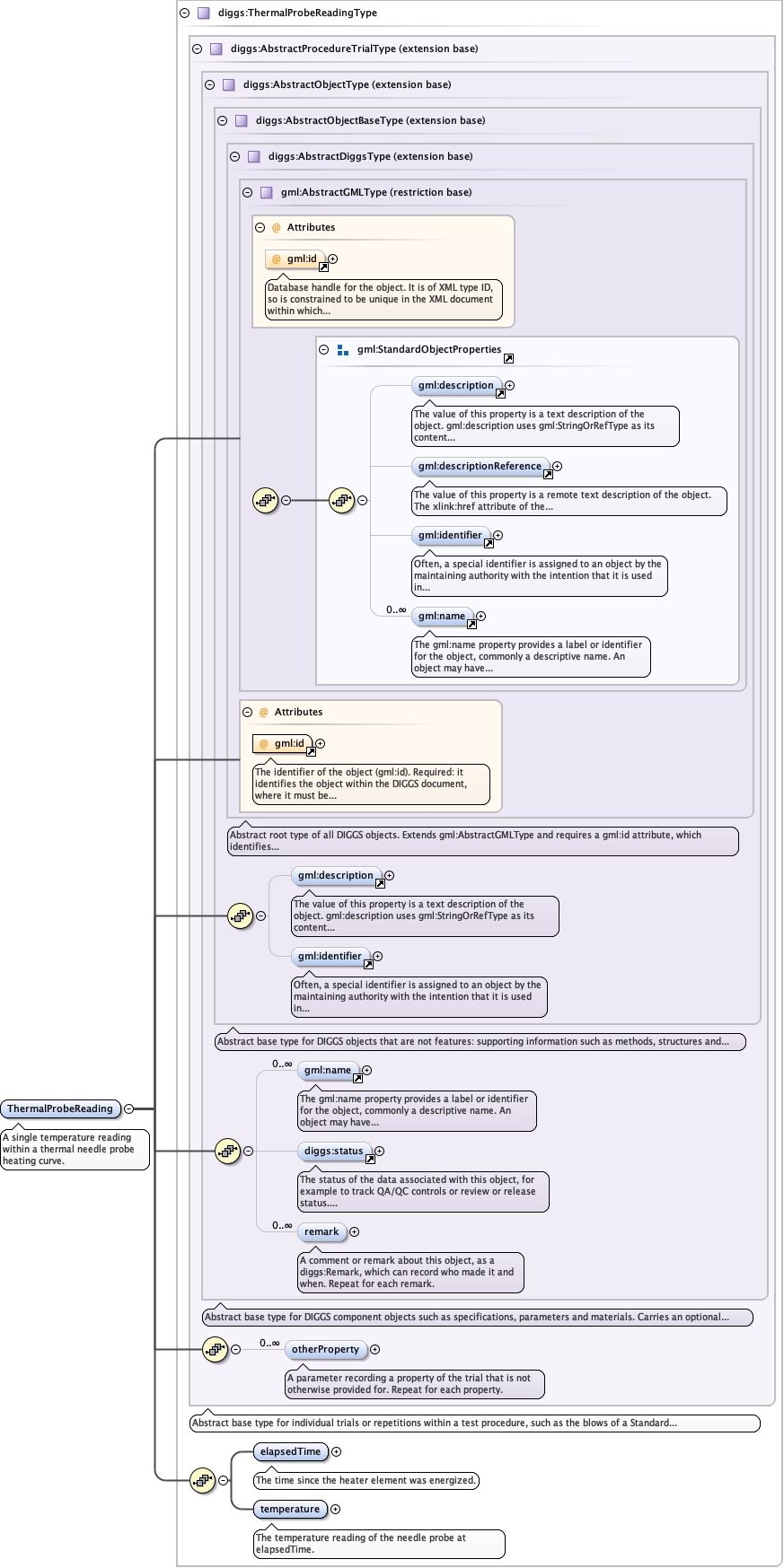
Task: Click the reference arrow beside gml:StandardObjectProperties title
Action: [x=508, y=358]
